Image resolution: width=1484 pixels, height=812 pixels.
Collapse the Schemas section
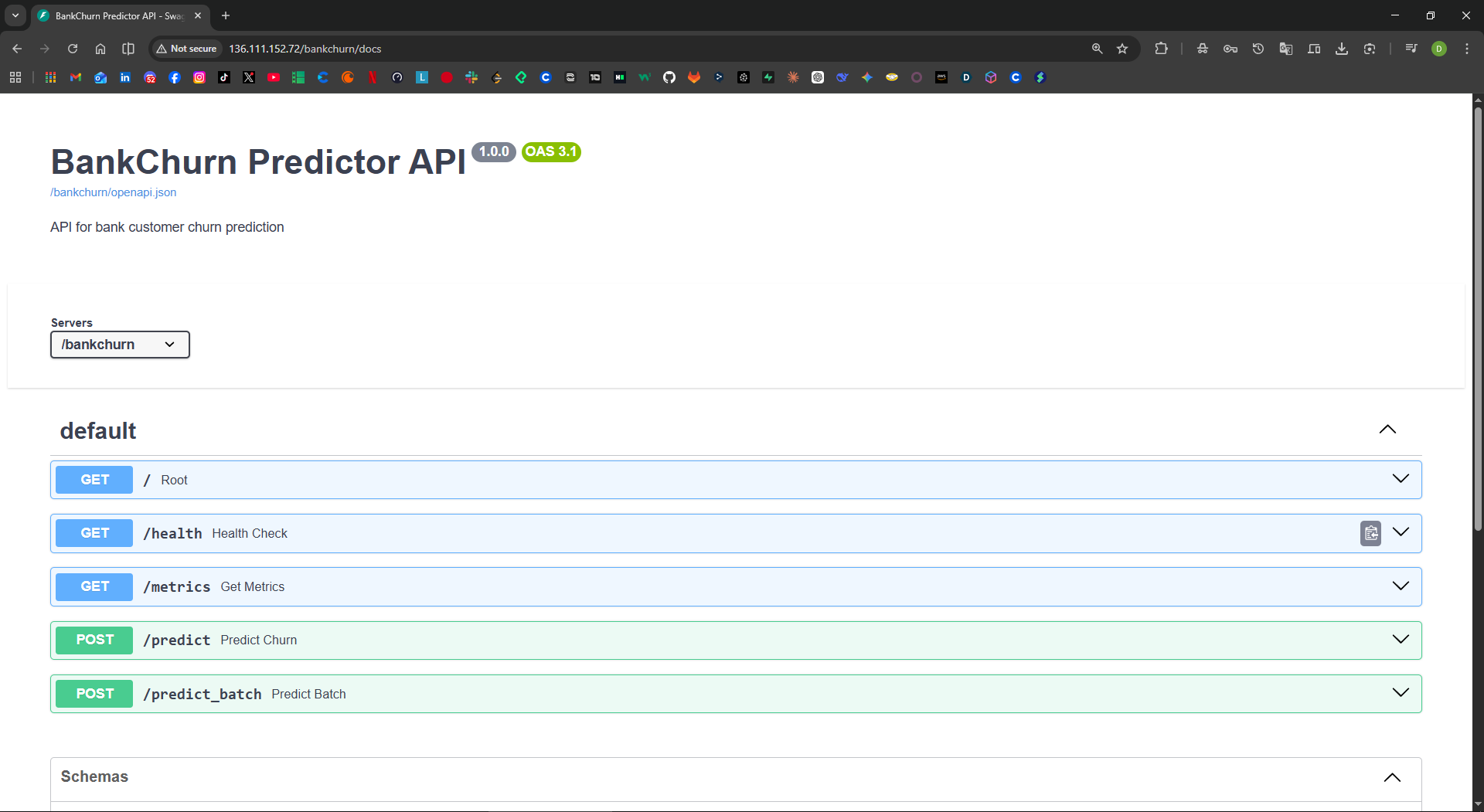click(x=1392, y=777)
